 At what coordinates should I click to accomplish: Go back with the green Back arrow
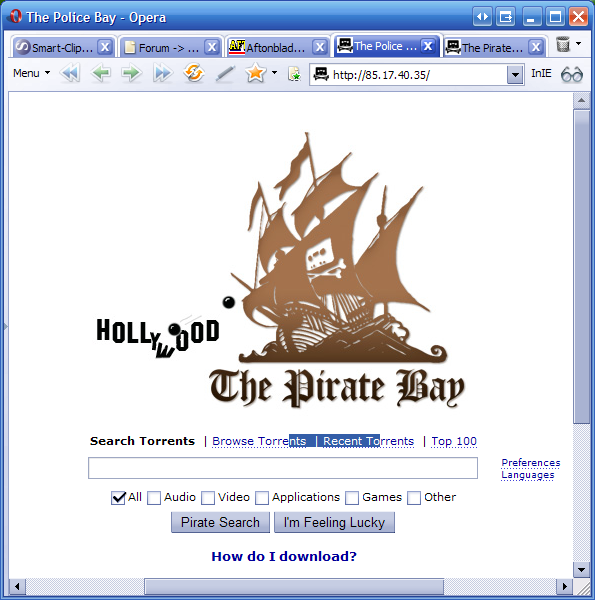click(101, 73)
